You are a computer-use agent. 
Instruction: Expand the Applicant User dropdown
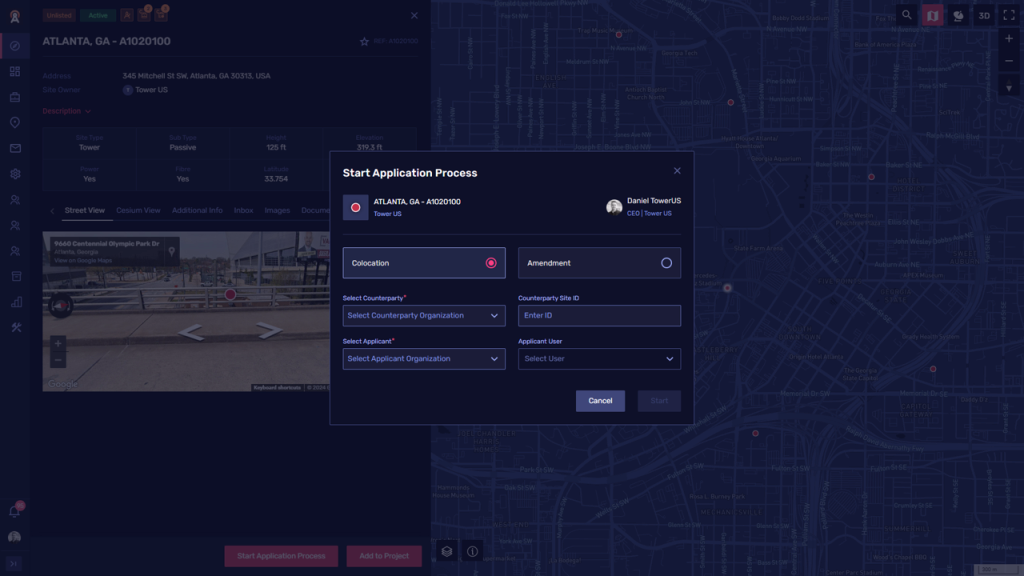click(x=599, y=359)
